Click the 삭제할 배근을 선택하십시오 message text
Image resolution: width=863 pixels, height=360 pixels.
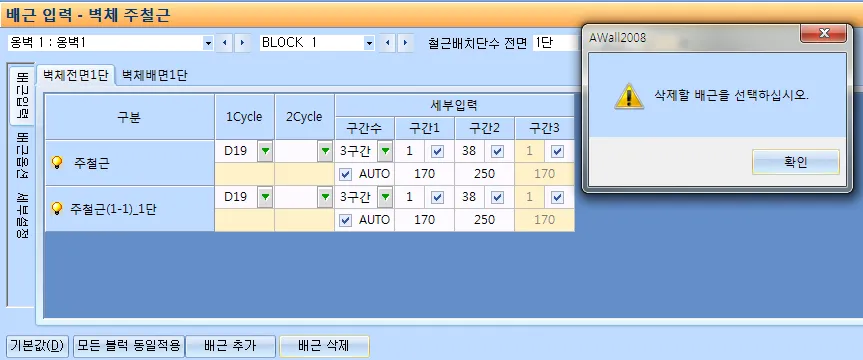[x=732, y=95]
